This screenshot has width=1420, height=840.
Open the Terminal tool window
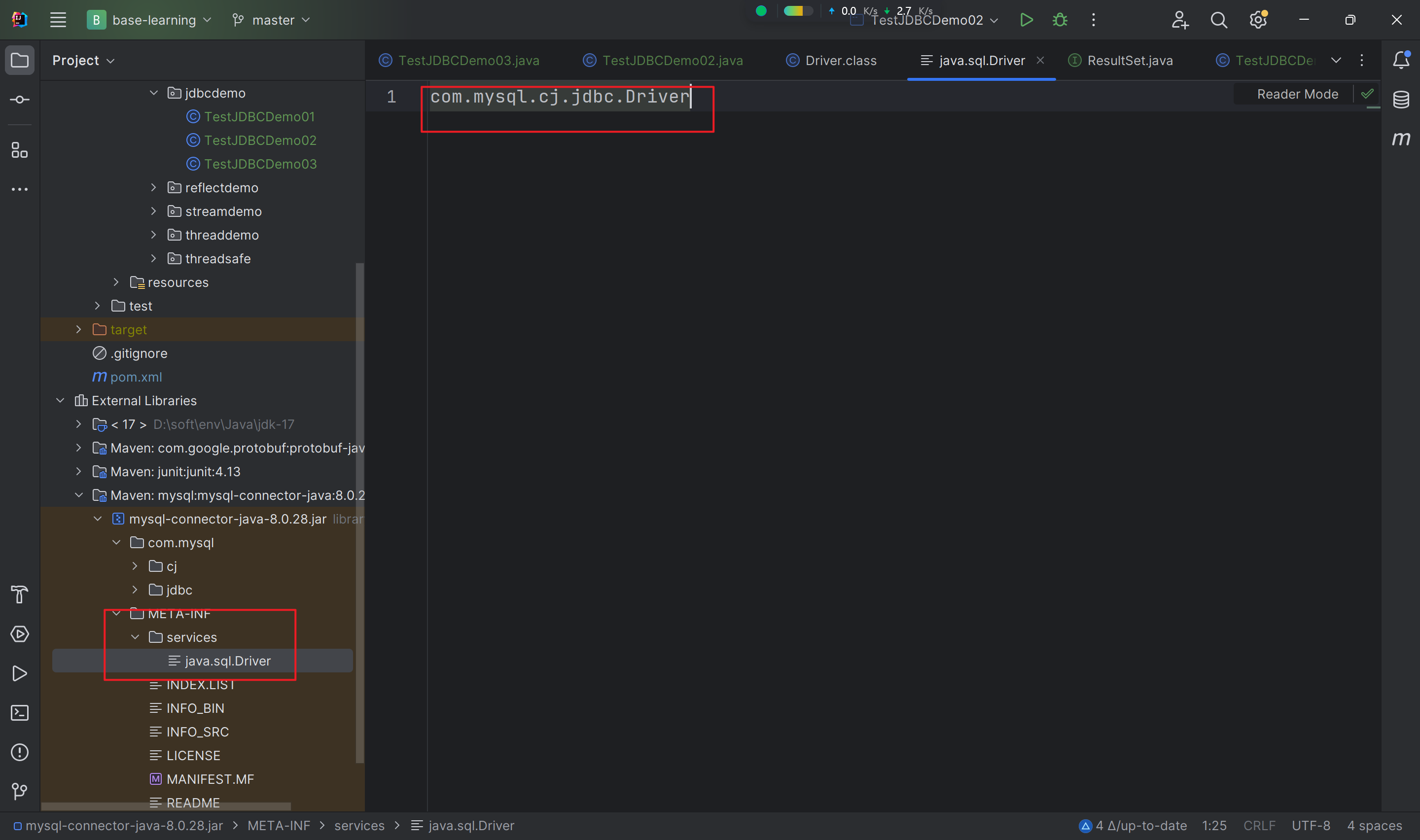coord(20,713)
